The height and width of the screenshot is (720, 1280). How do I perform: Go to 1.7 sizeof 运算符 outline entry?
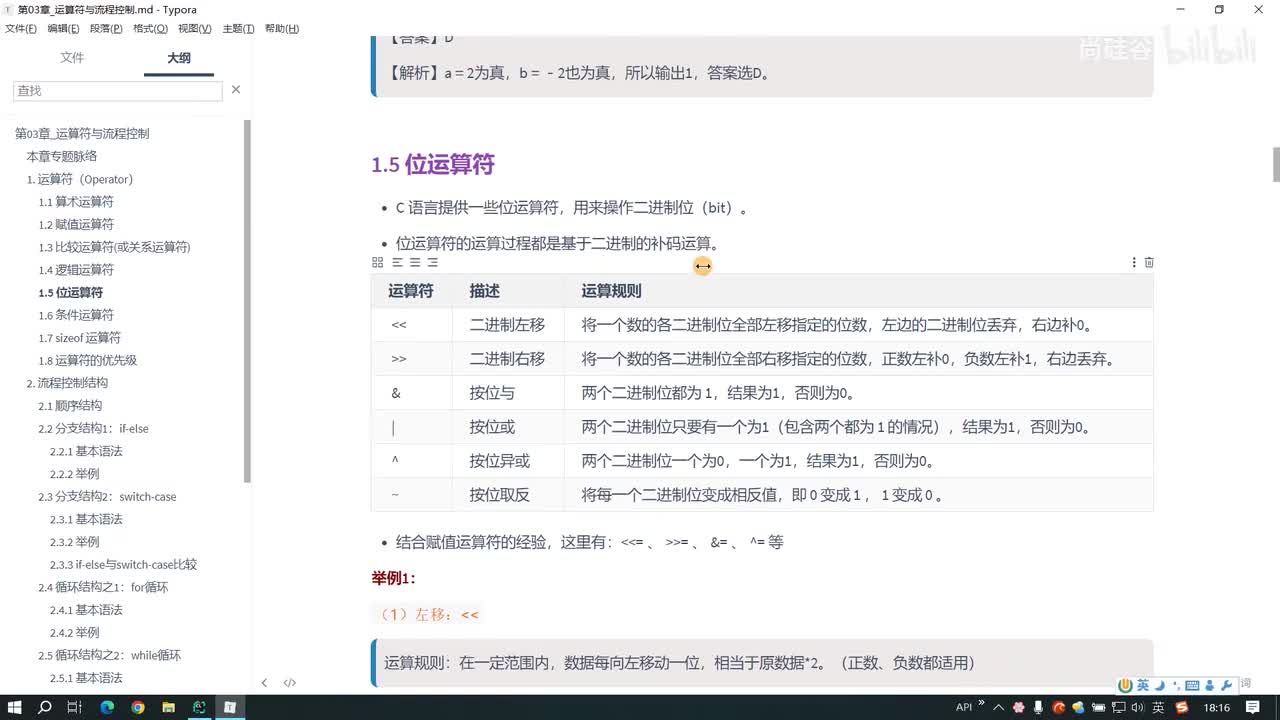coord(80,338)
